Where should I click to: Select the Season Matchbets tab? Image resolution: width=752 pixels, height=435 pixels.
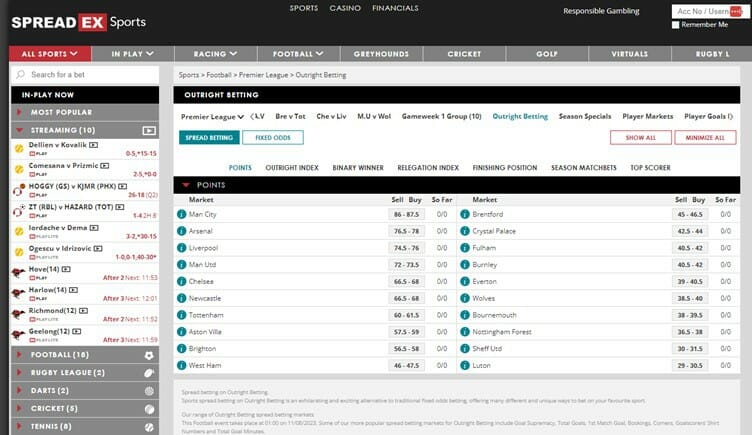click(x=584, y=168)
